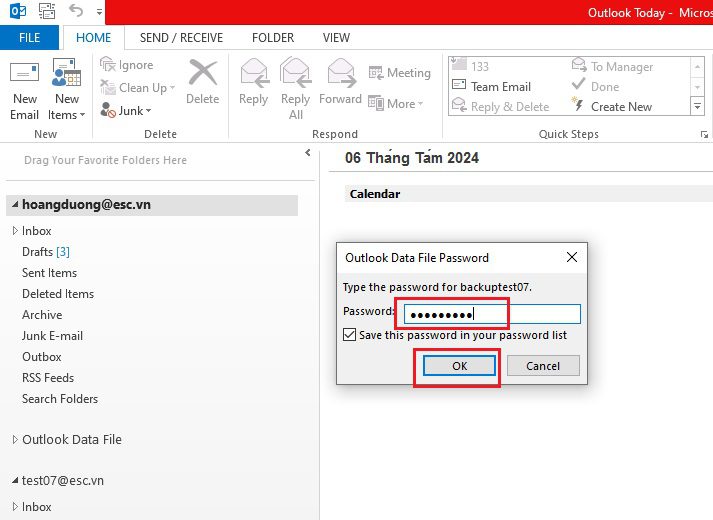This screenshot has width=713, height=520.
Task: Switch to the HOME tab
Action: 93,37
